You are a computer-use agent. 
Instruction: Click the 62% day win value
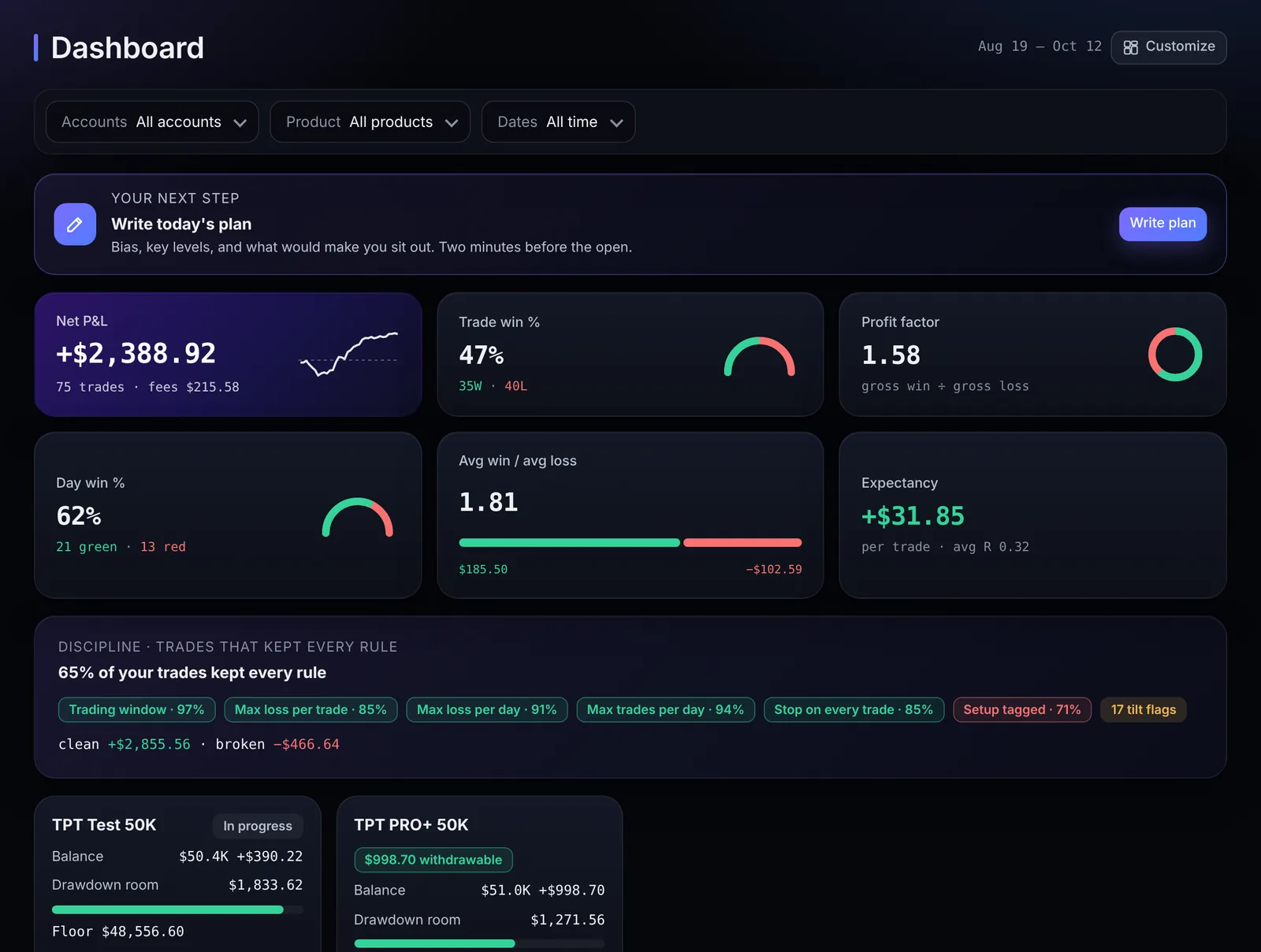(x=79, y=516)
